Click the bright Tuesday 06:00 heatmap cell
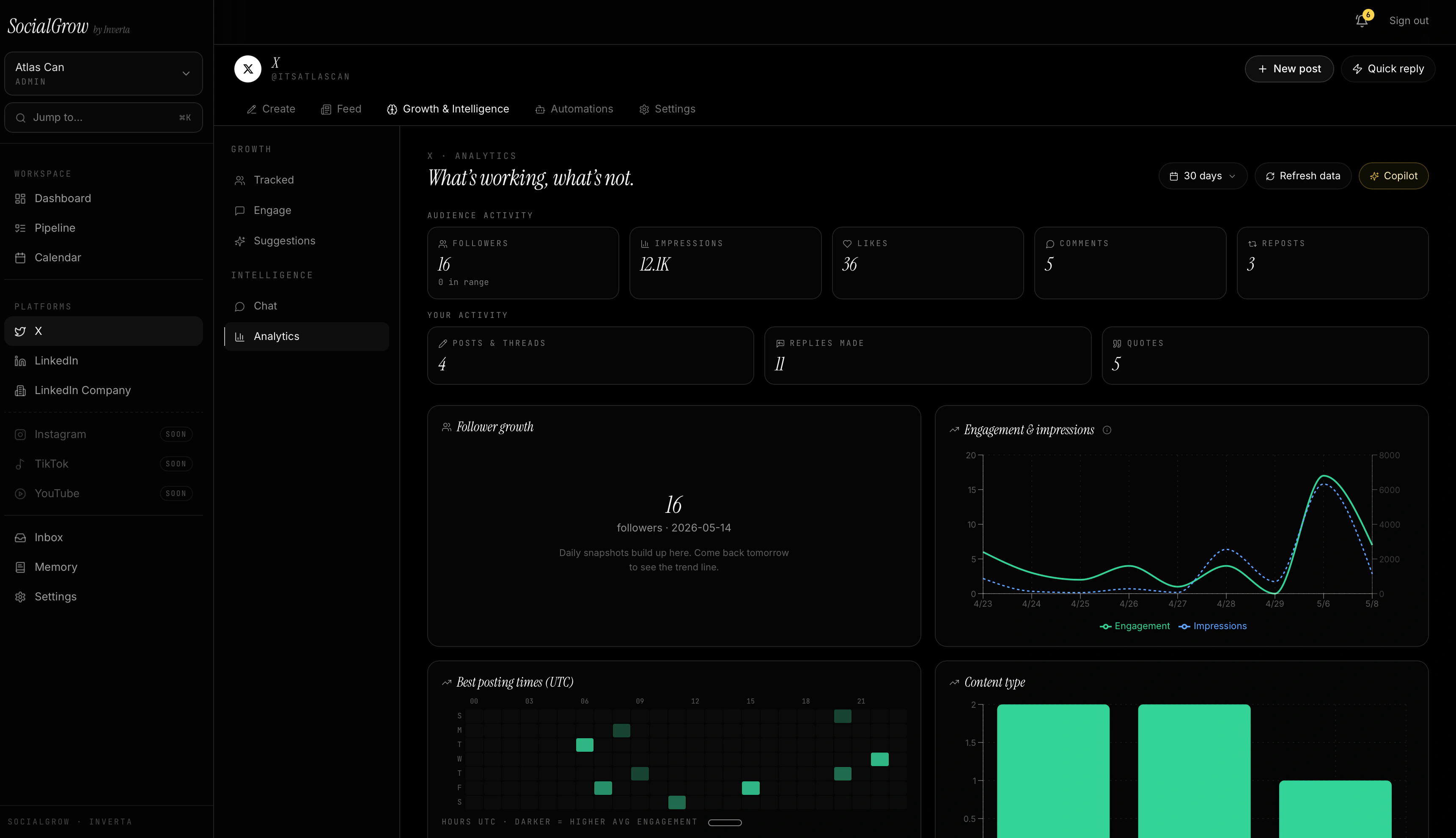This screenshot has height=838, width=1456. click(584, 745)
